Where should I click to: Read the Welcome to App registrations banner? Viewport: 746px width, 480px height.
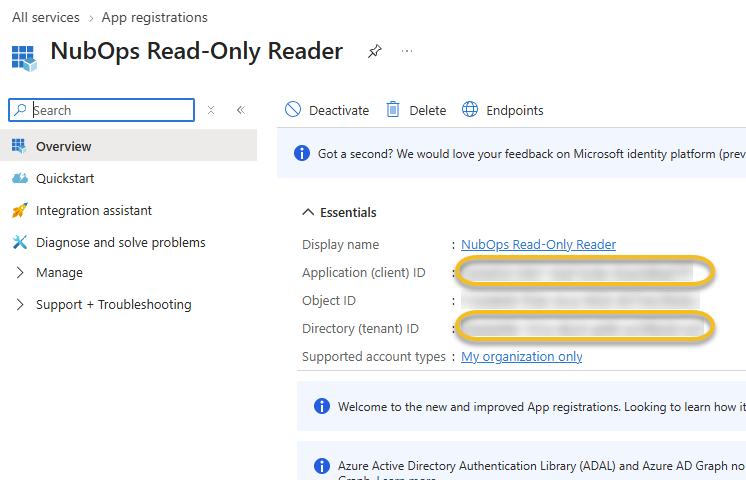point(521,406)
